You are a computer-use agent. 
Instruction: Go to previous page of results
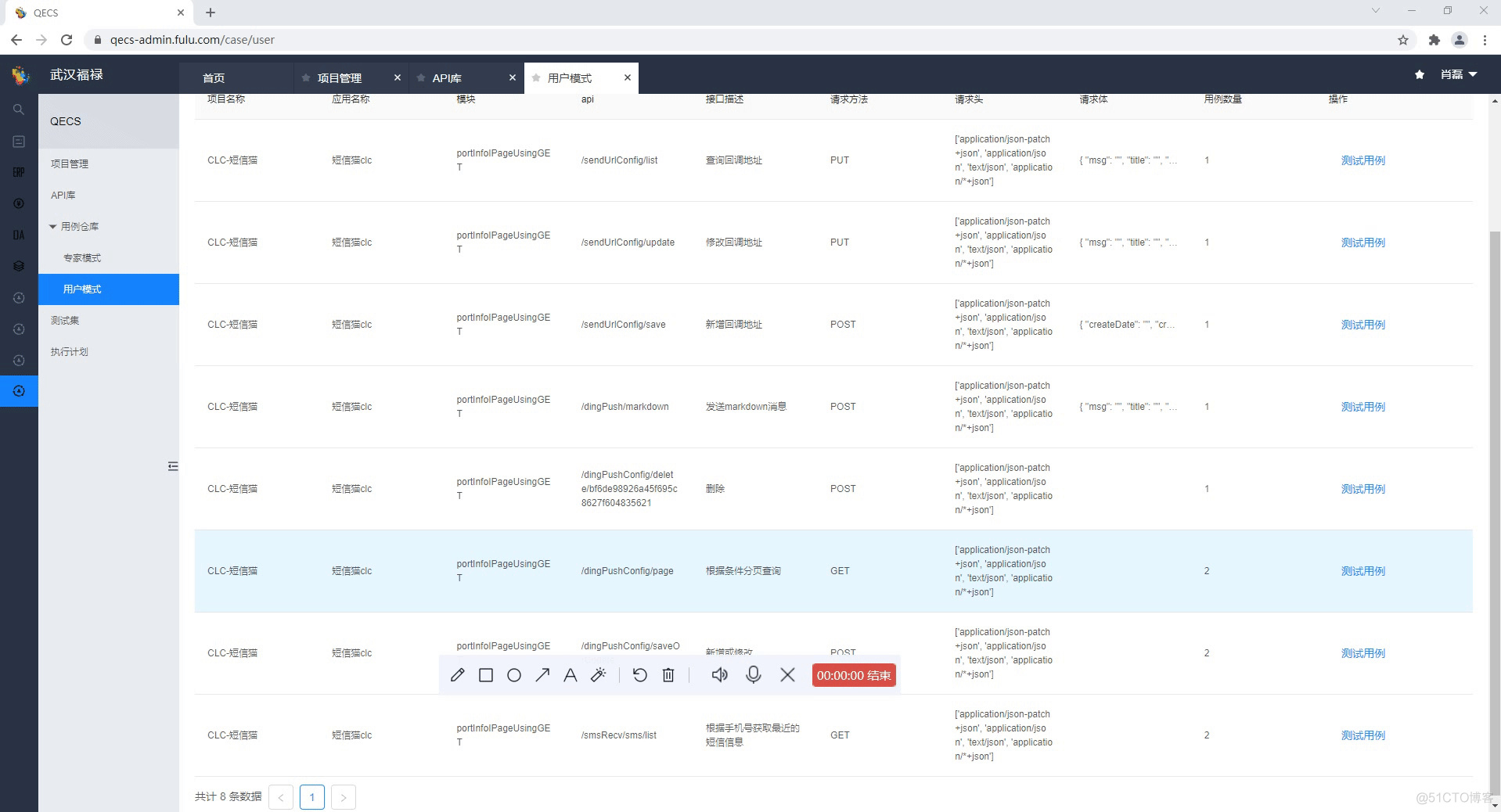281,797
